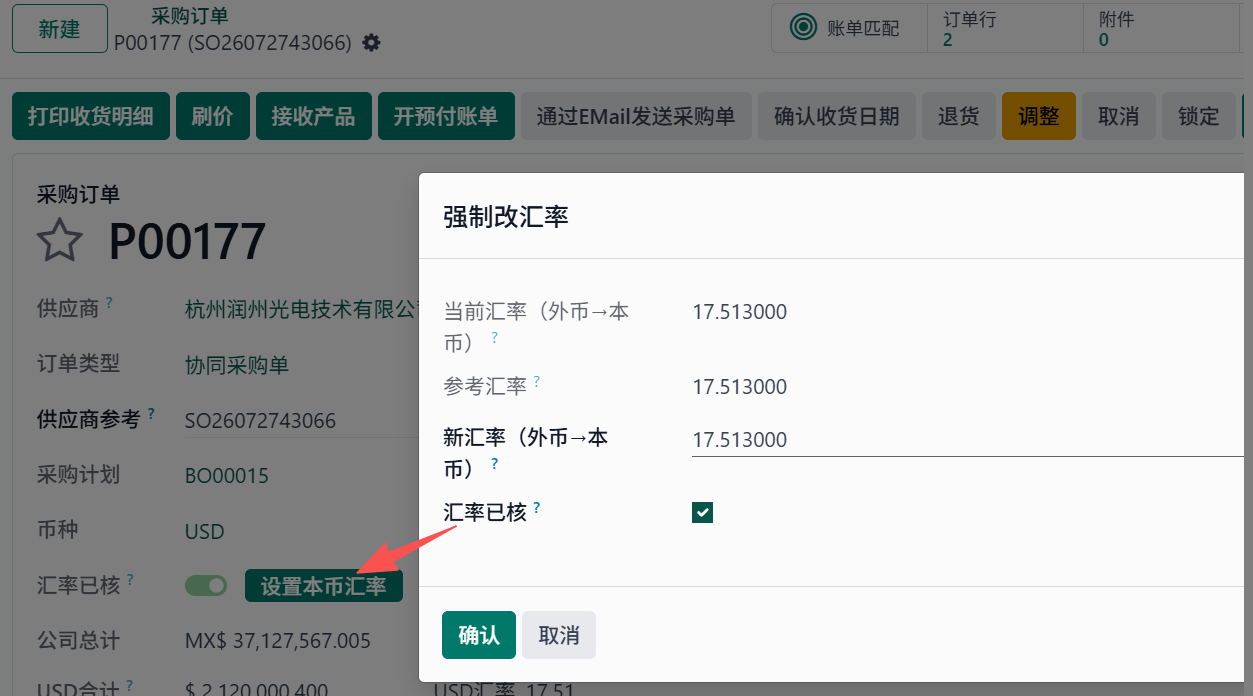The height and width of the screenshot is (696, 1253).
Task: Open the 账单匹配 stat button
Action: pos(850,28)
